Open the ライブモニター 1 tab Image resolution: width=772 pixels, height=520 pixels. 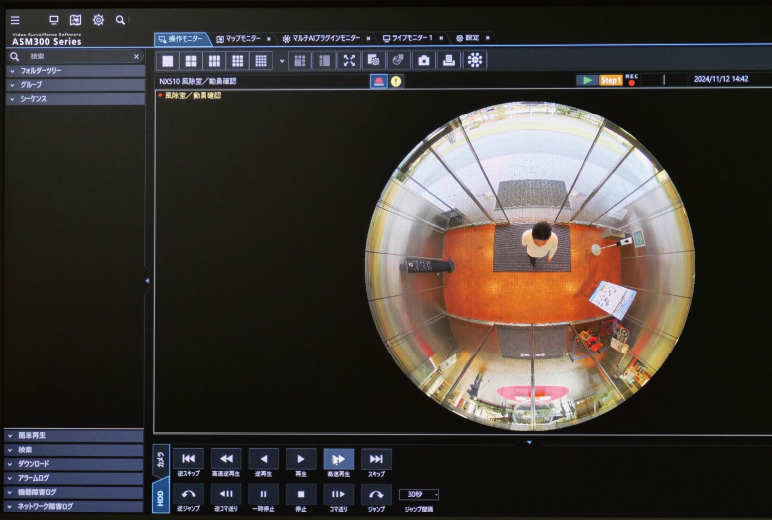[412, 38]
